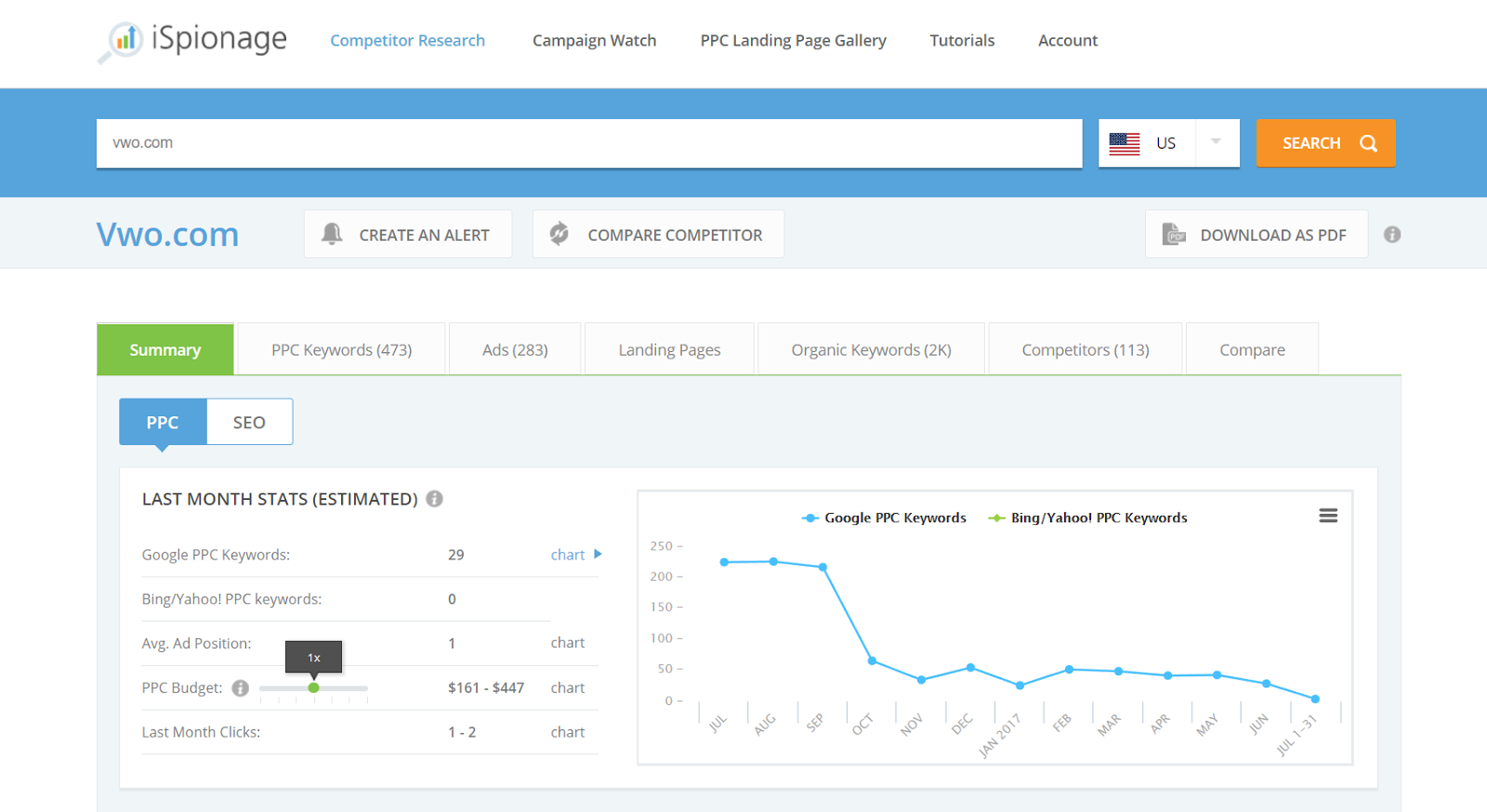Open the chart hamburger menu icon
Viewport: 1487px width, 812px height.
click(x=1328, y=516)
